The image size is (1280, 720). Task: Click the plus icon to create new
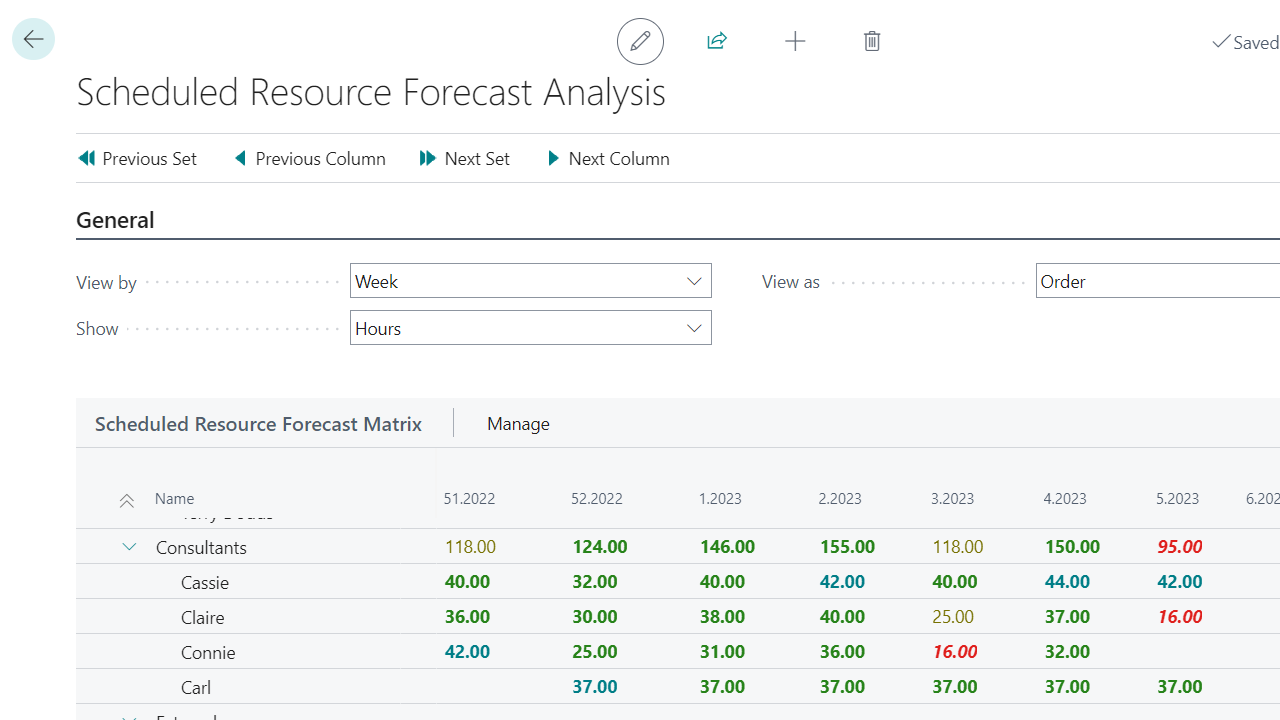click(795, 41)
